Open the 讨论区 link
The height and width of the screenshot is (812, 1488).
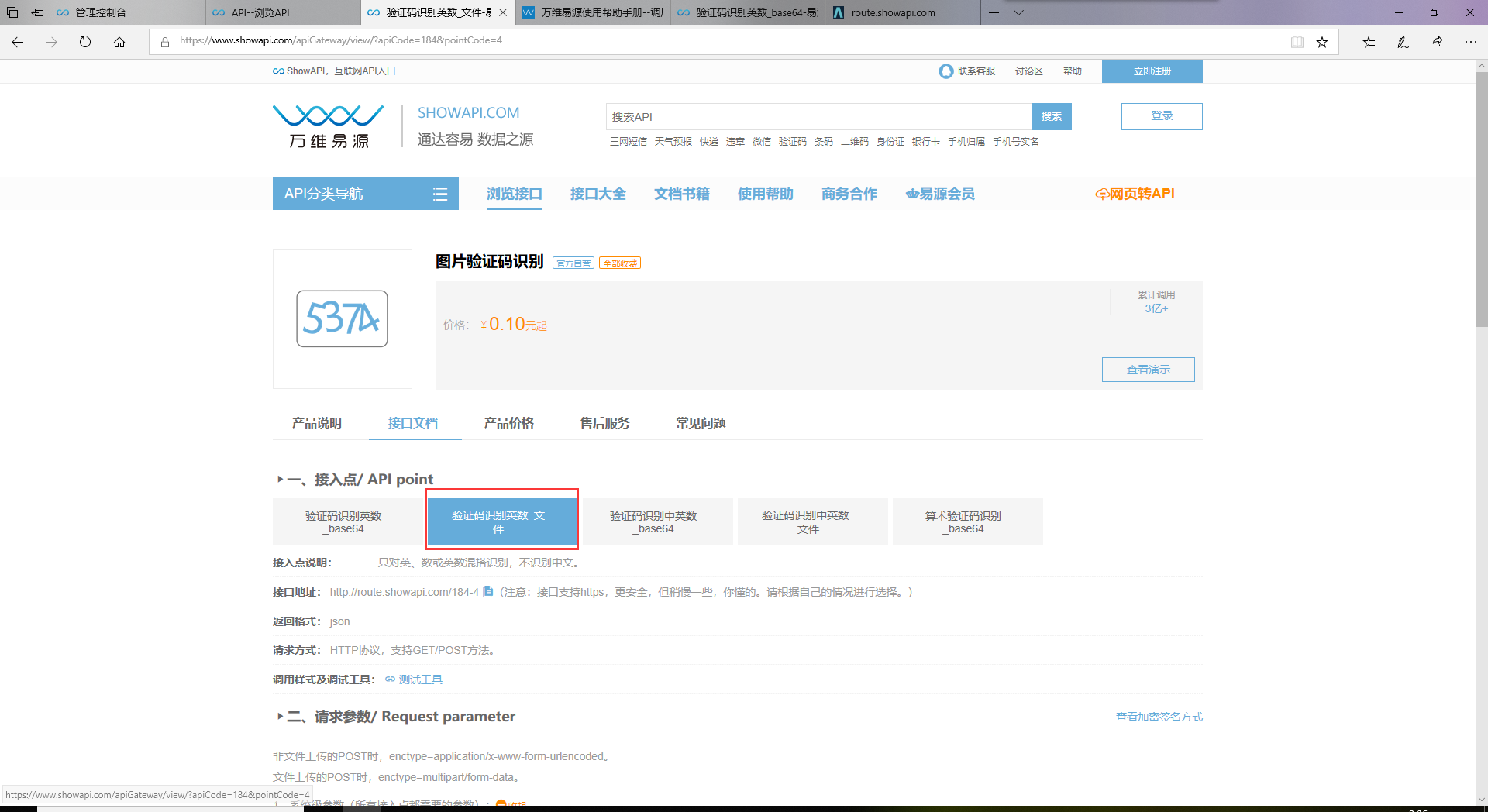click(x=1028, y=71)
